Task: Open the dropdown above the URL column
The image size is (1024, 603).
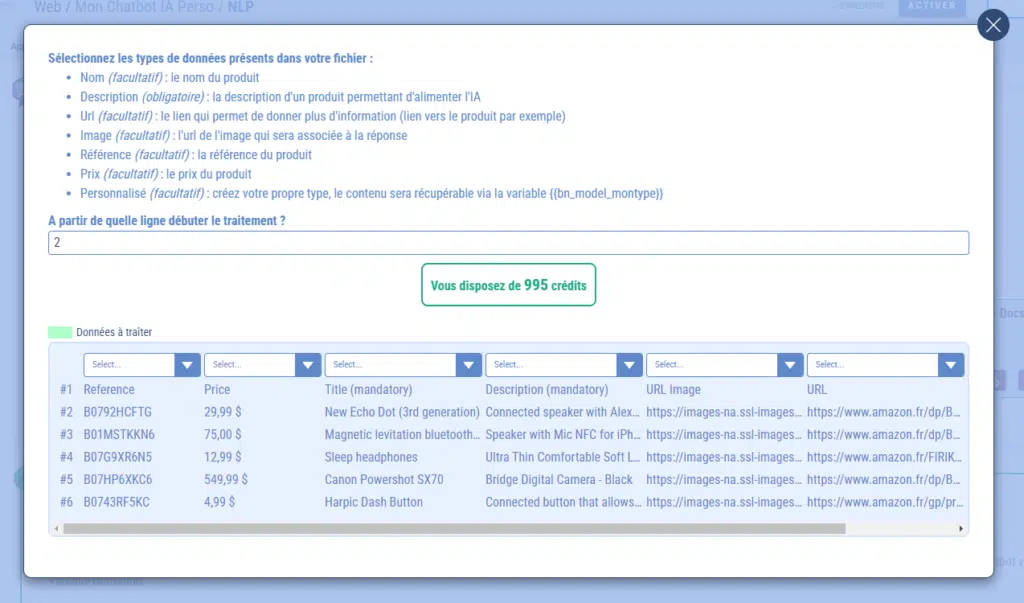Action: (885, 365)
